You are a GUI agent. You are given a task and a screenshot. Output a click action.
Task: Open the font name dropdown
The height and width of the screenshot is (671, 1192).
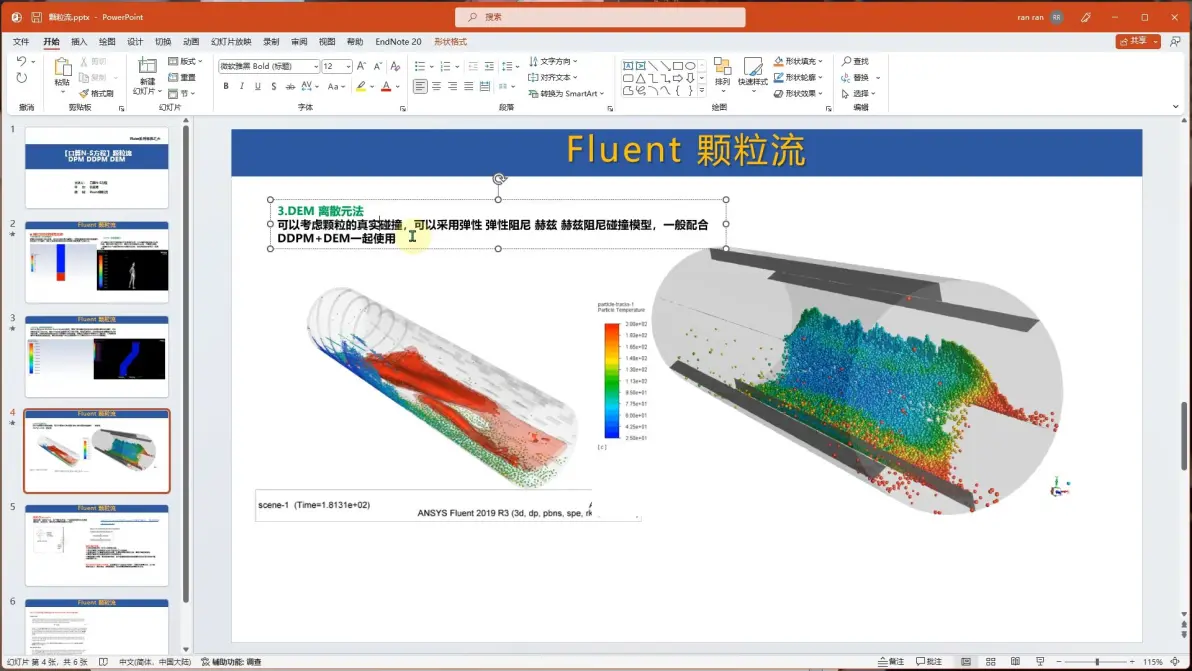315,66
